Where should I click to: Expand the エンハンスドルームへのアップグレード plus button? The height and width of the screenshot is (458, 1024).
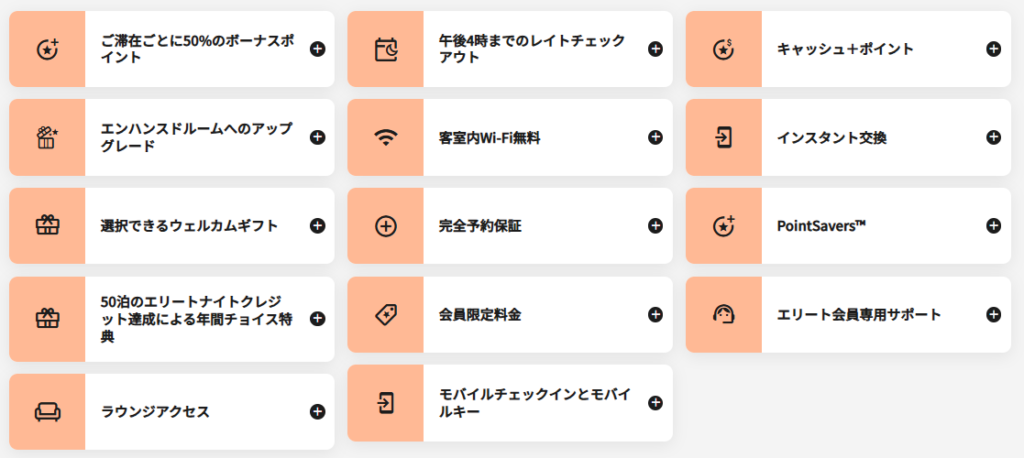317,137
